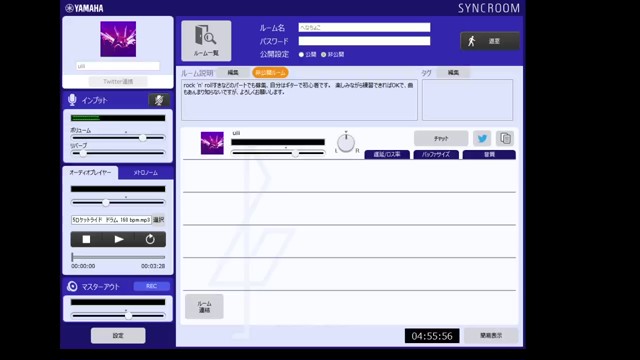Click the input microphone icon beside インプット
640x360 pixels.
click(x=72, y=100)
